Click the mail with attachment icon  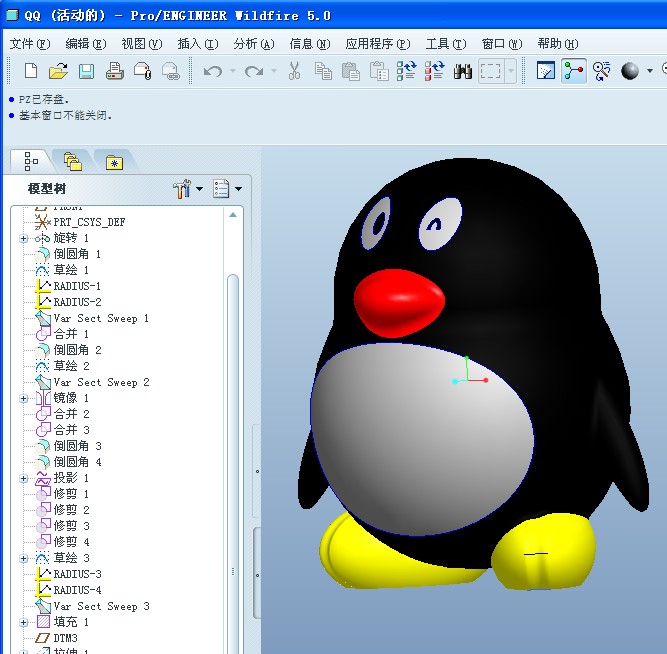coord(143,71)
